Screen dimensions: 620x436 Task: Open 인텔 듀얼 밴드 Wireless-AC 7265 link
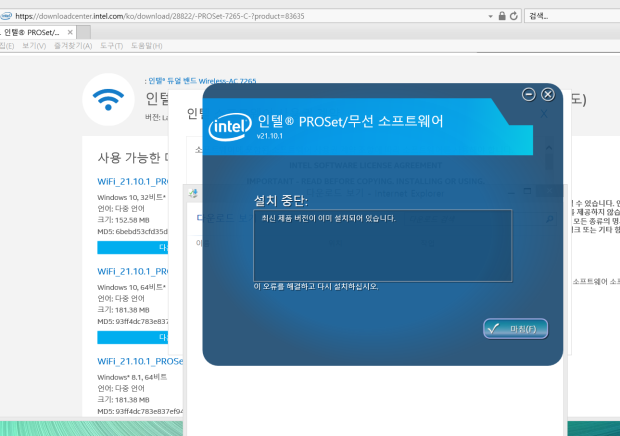coord(202,81)
